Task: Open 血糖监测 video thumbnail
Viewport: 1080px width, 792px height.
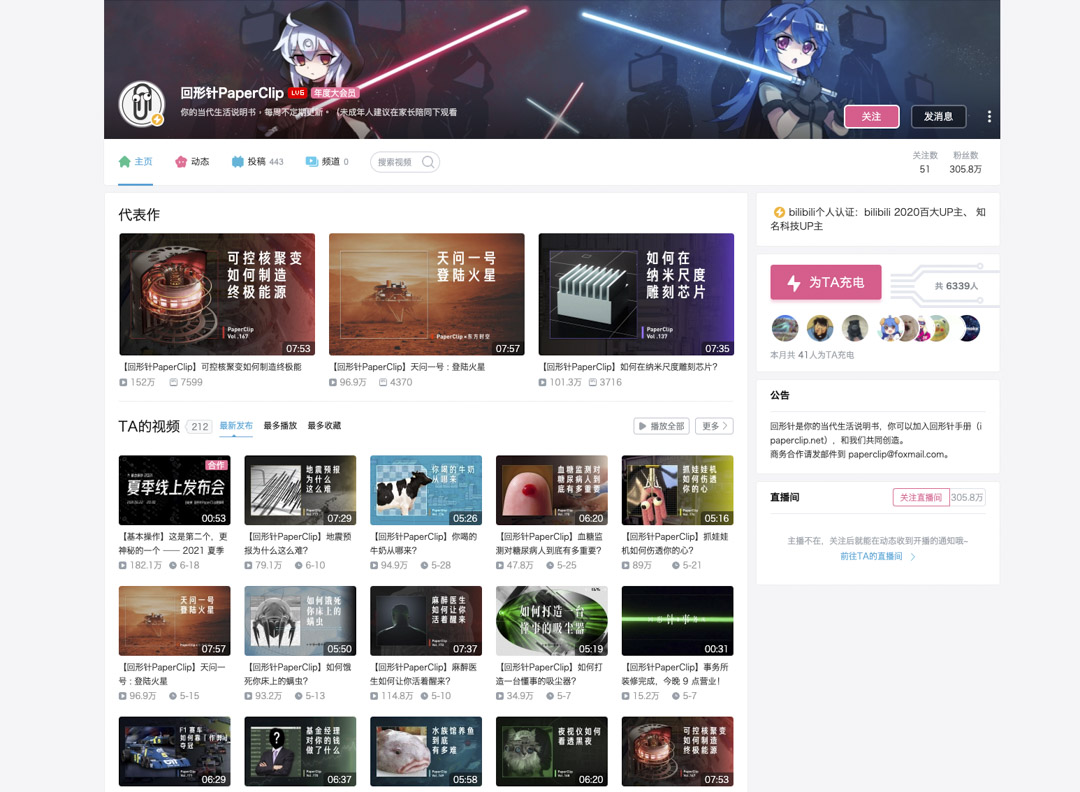Action: 552,490
